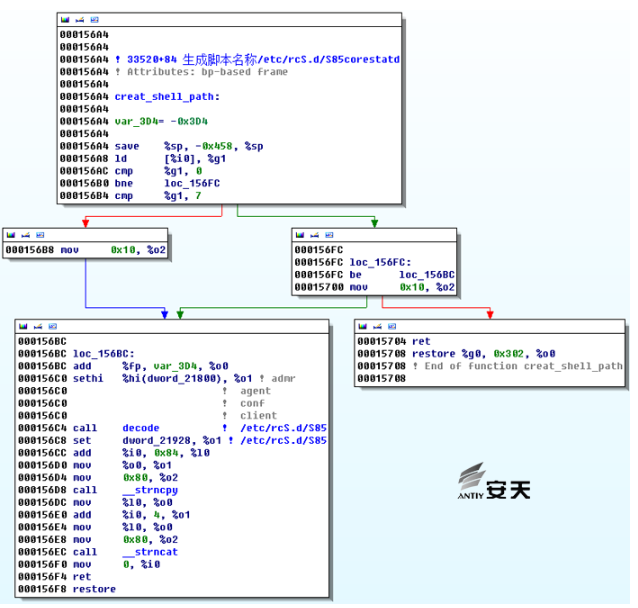Click the color icon on the loc_156BC node
Screen dimensions: 638x608
tap(23, 326)
